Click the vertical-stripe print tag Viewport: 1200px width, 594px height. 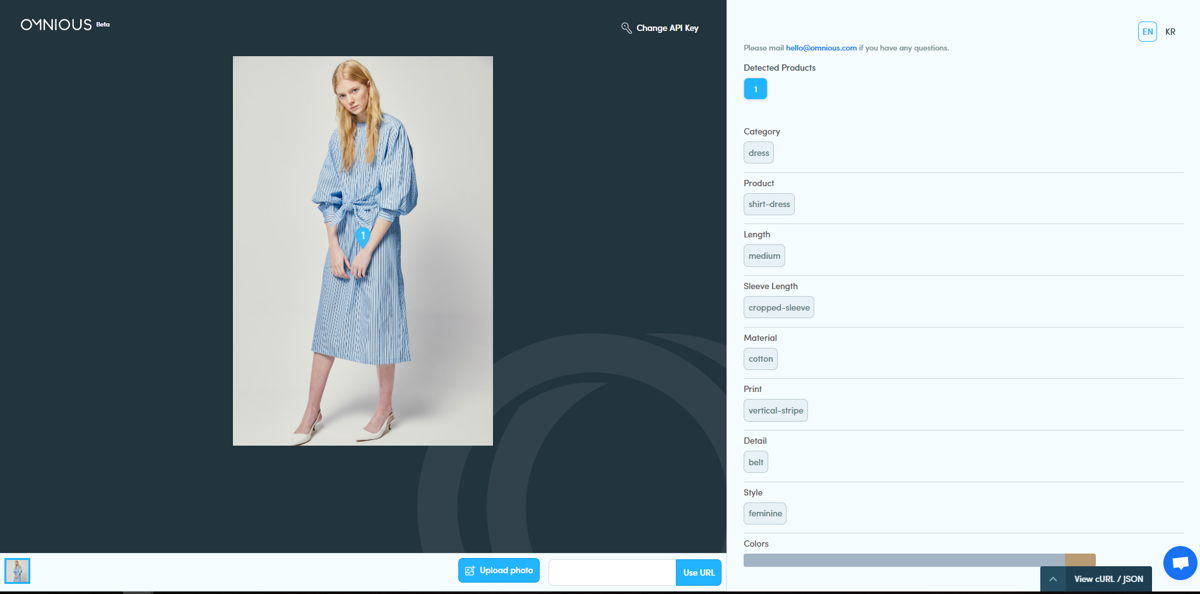[776, 411]
